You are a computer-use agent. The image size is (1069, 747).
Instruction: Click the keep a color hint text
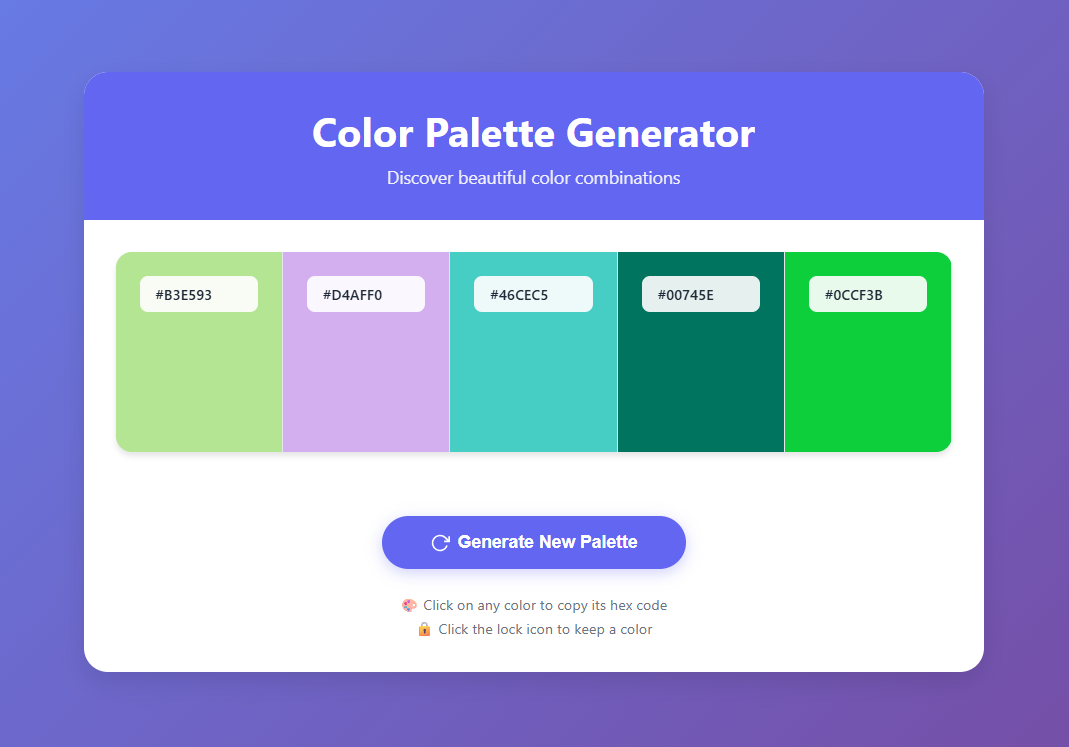(544, 629)
